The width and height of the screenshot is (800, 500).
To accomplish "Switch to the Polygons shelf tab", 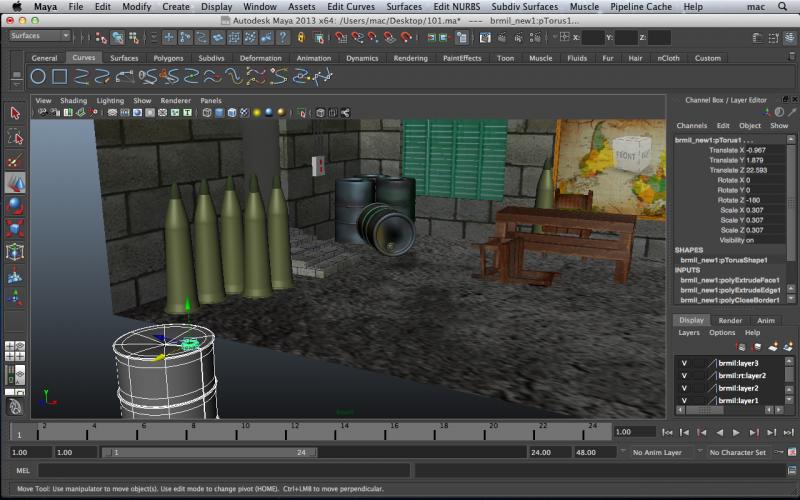I will pos(168,58).
